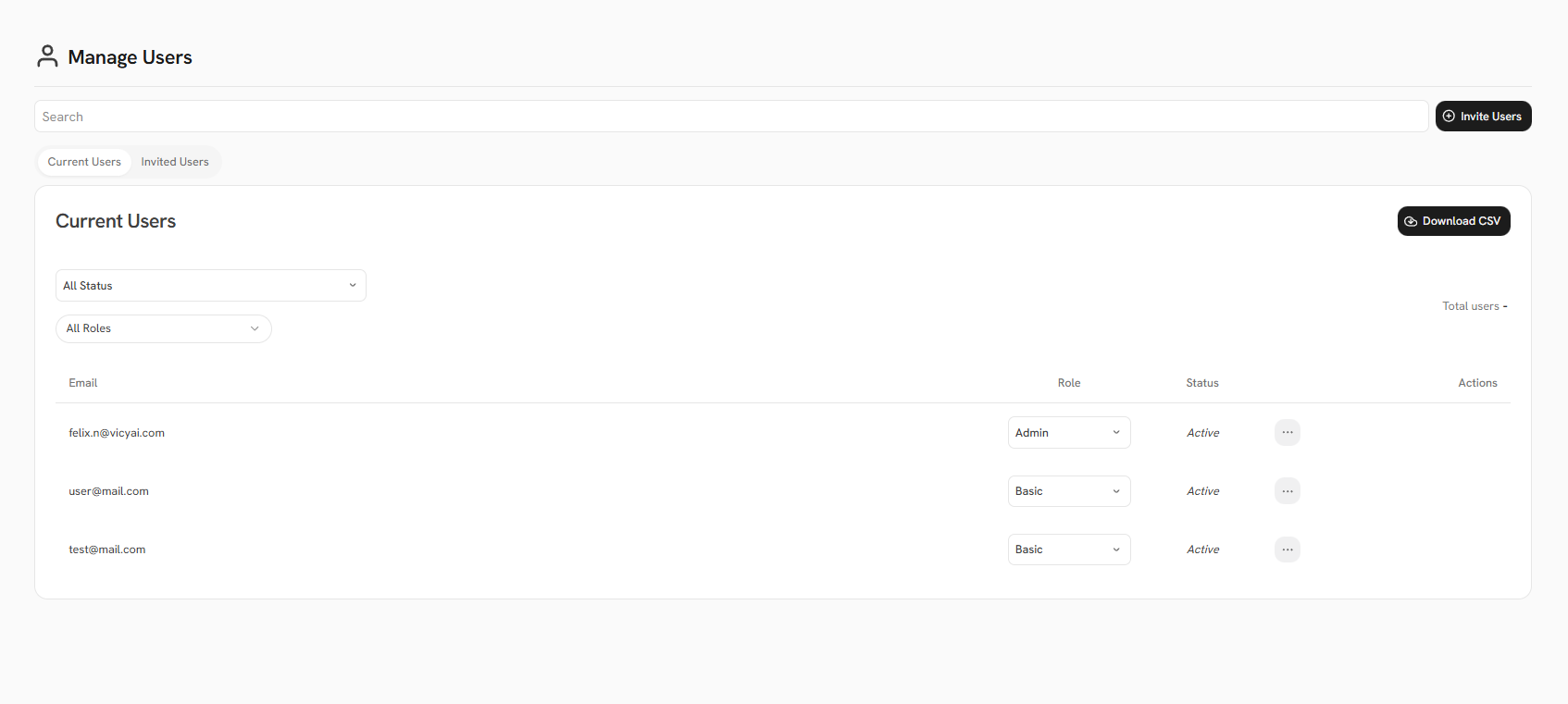Change role dropdown for user@mail.com
The width and height of the screenshot is (1568, 704).
(x=1068, y=491)
